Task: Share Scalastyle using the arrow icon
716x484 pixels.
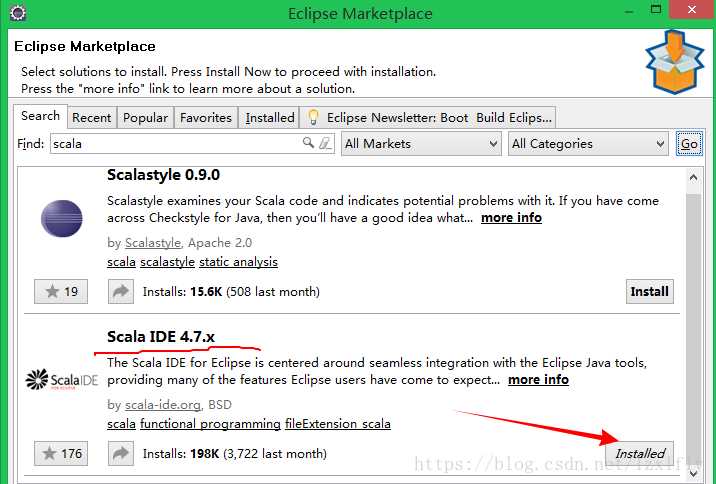Action: click(121, 291)
